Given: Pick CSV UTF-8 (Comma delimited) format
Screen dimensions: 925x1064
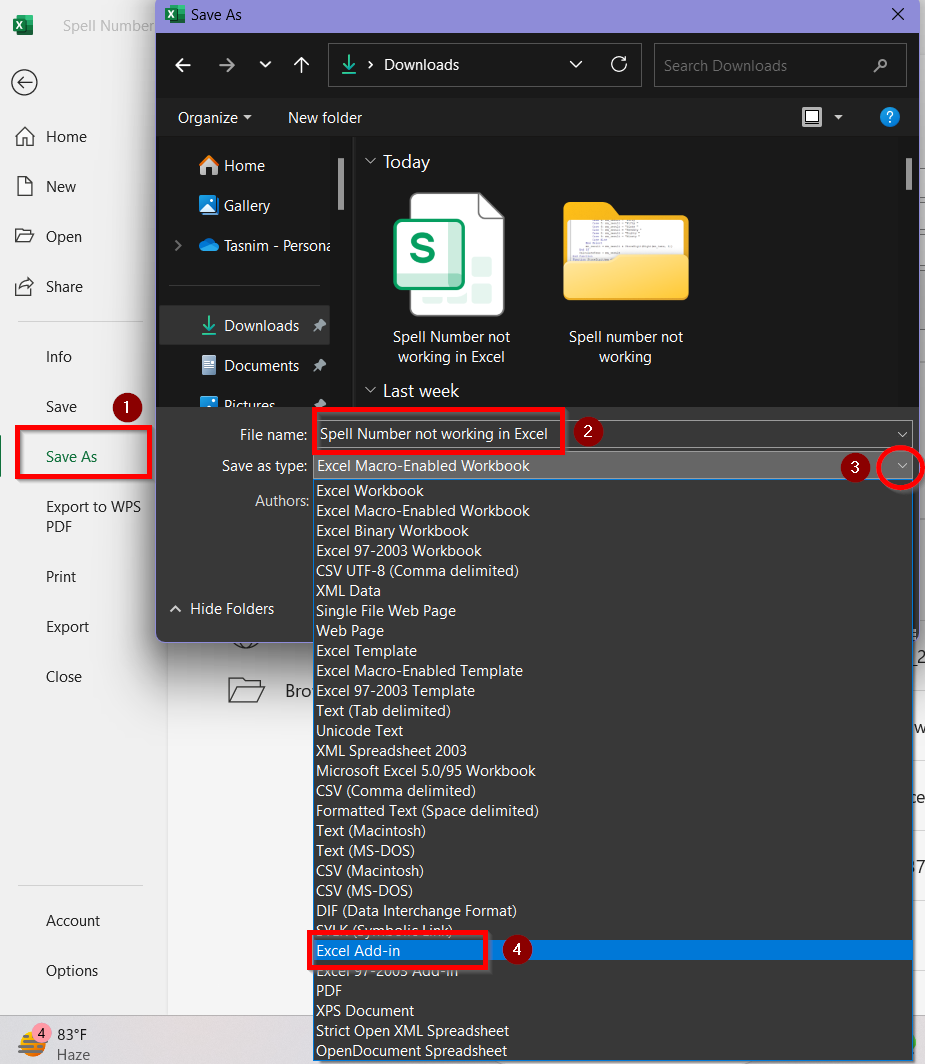Looking at the screenshot, I should (x=417, y=571).
